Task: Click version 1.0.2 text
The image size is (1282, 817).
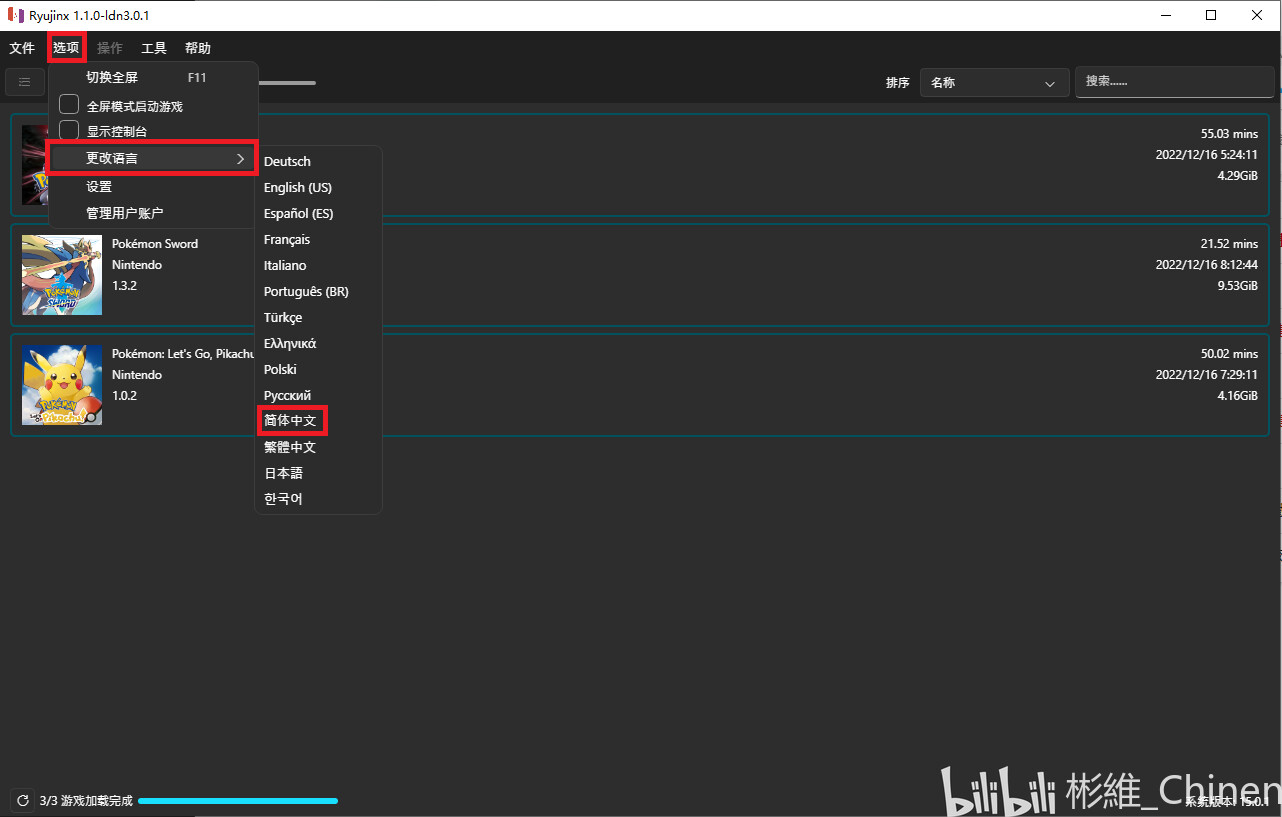Action: point(125,396)
